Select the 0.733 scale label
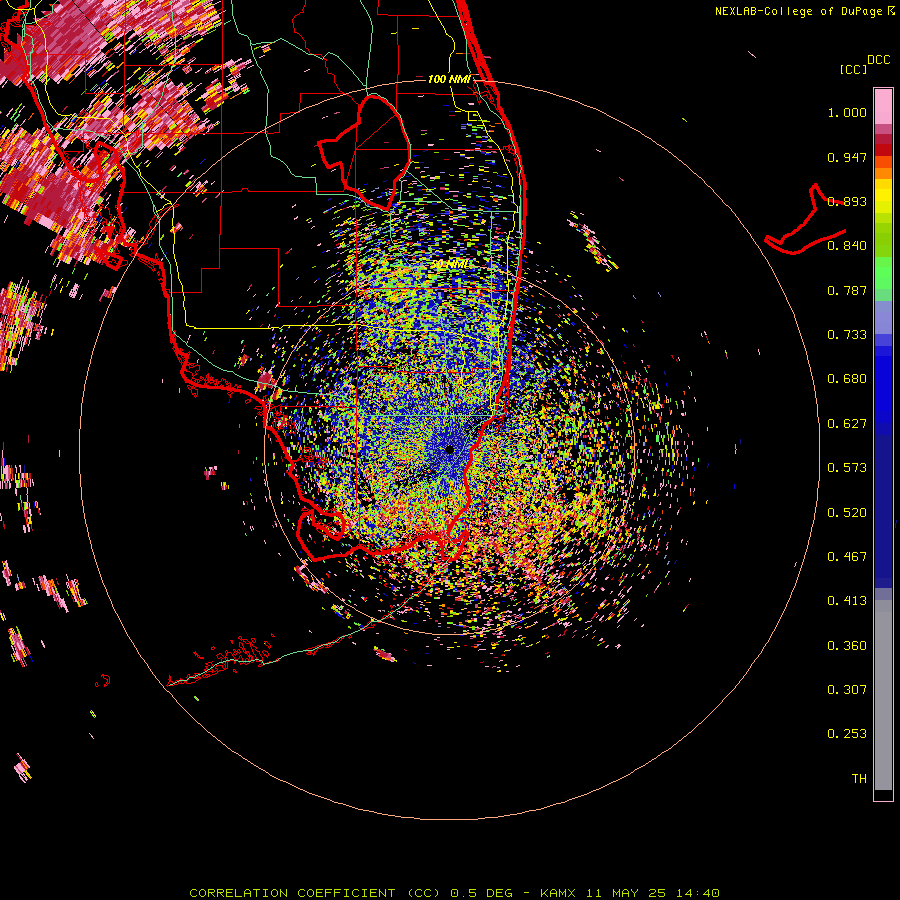This screenshot has height=900, width=900. 847,335
